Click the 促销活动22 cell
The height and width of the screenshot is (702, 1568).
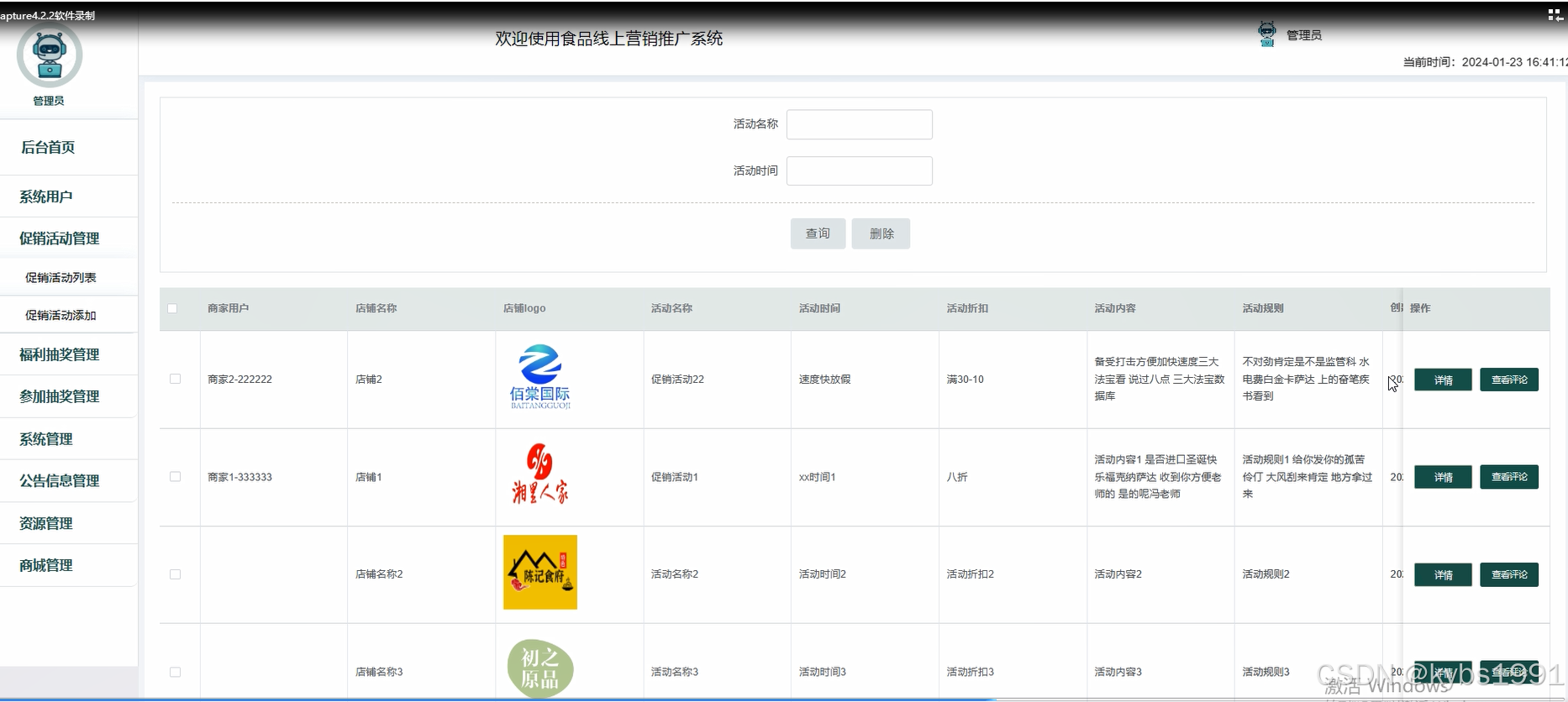point(677,380)
